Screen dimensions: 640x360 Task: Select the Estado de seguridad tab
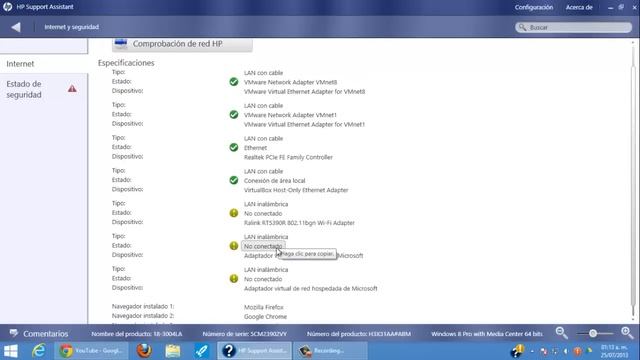click(x=44, y=89)
